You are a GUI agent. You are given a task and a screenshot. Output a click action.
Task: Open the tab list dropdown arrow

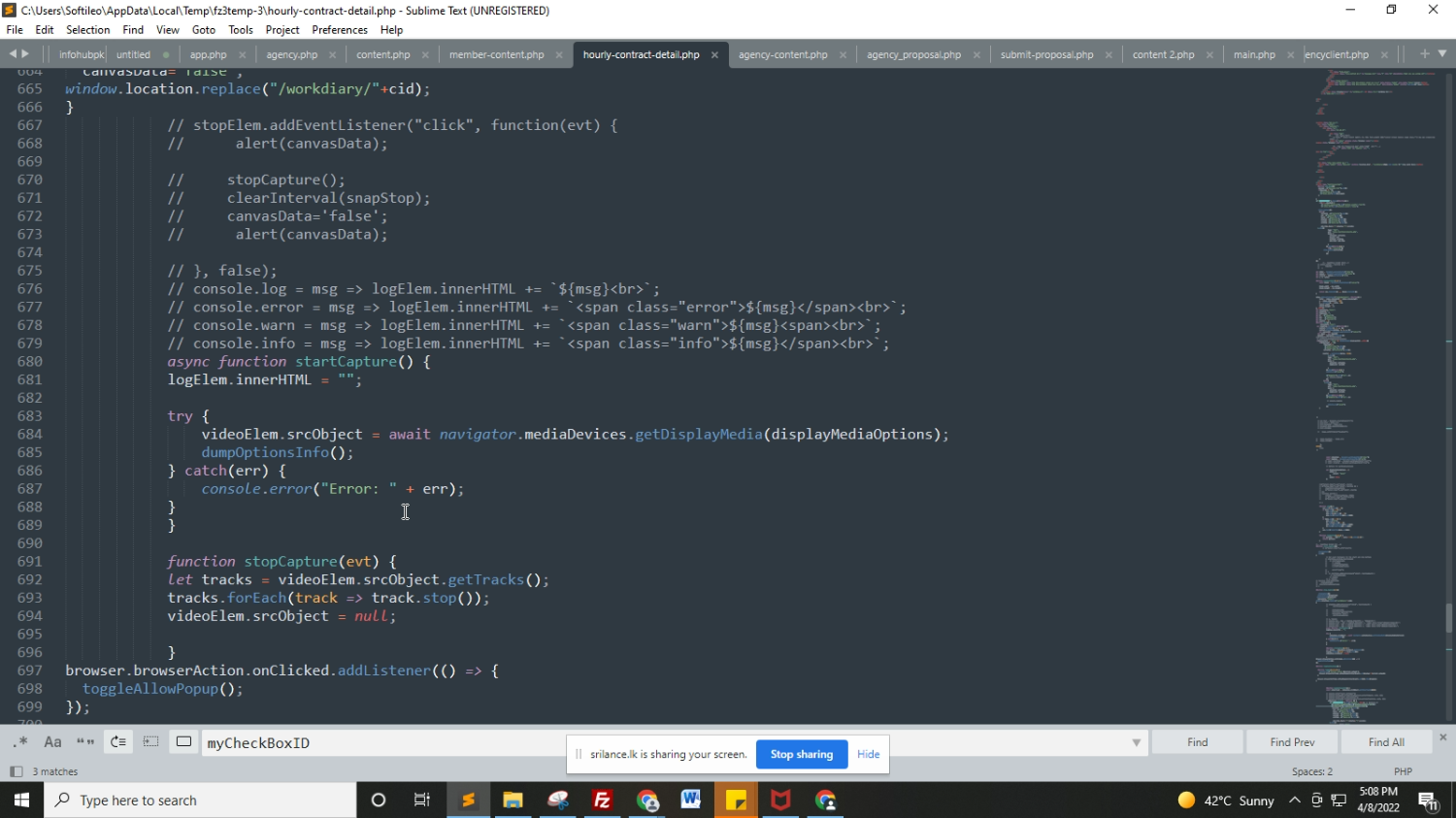click(x=1442, y=54)
